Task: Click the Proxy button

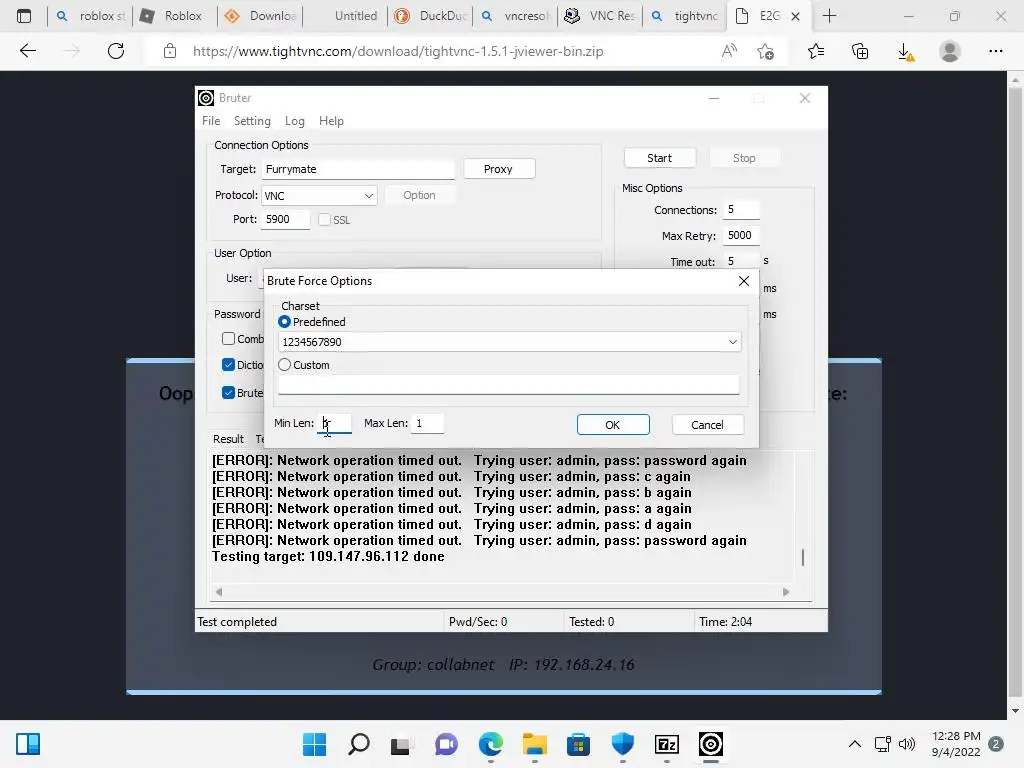Action: [x=499, y=168]
